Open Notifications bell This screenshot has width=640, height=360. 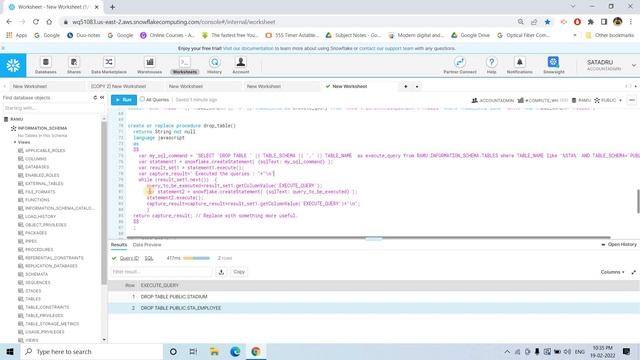[520, 65]
